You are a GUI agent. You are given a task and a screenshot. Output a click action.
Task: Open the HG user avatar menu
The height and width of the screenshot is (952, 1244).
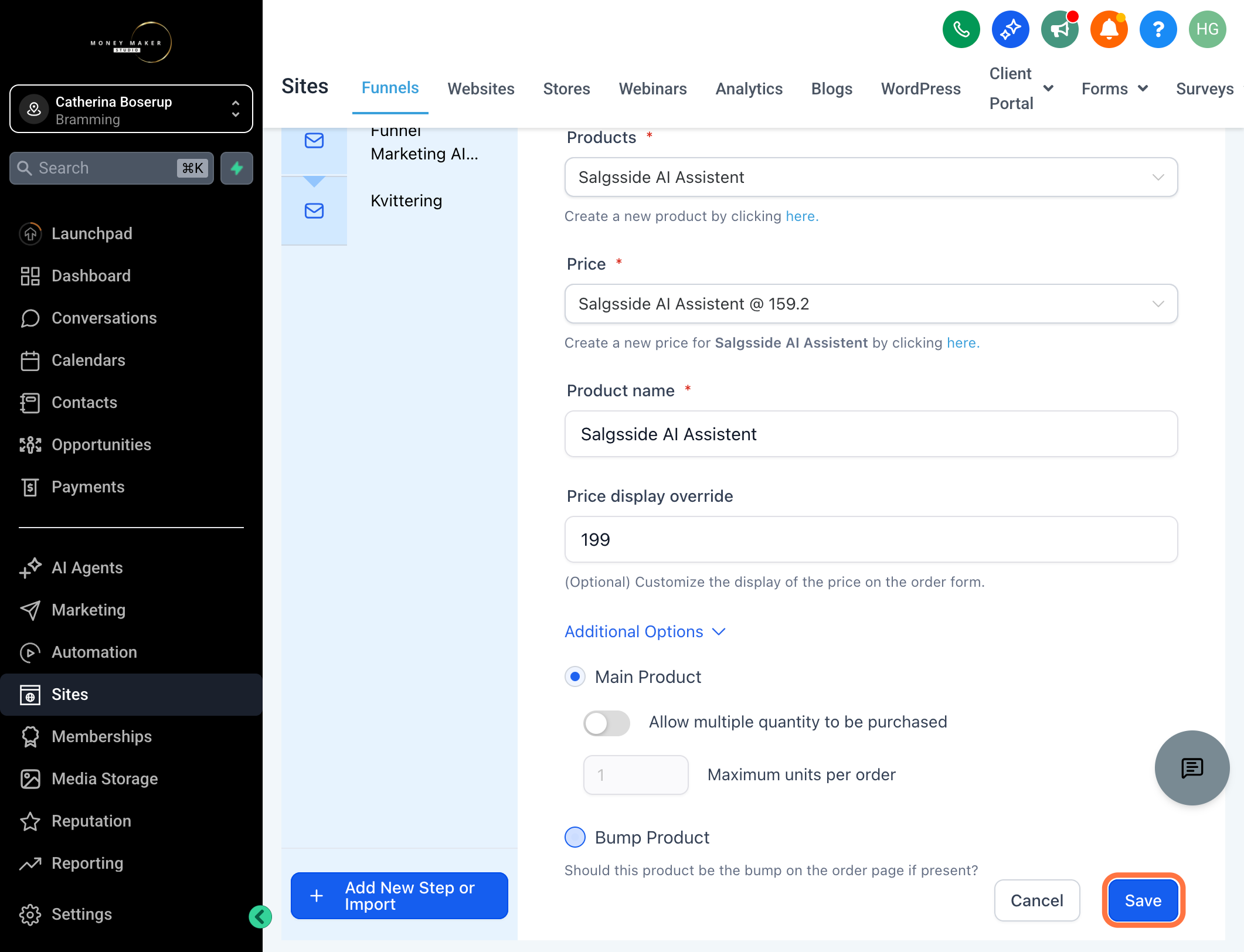point(1207,29)
